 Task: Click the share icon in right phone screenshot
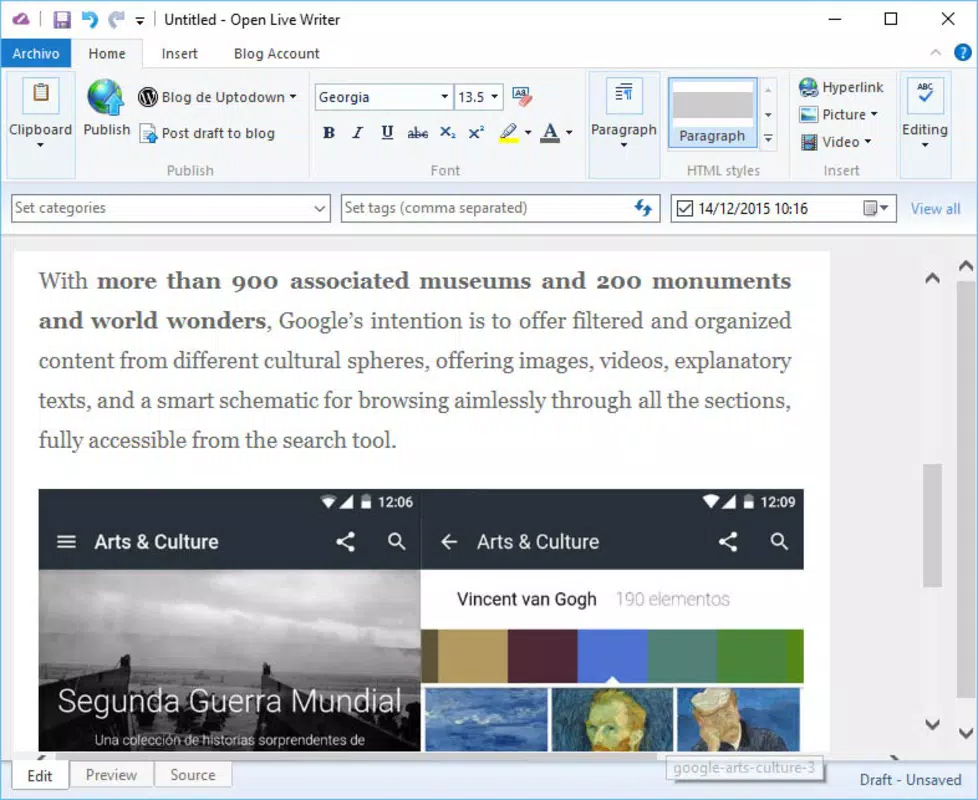click(x=728, y=541)
